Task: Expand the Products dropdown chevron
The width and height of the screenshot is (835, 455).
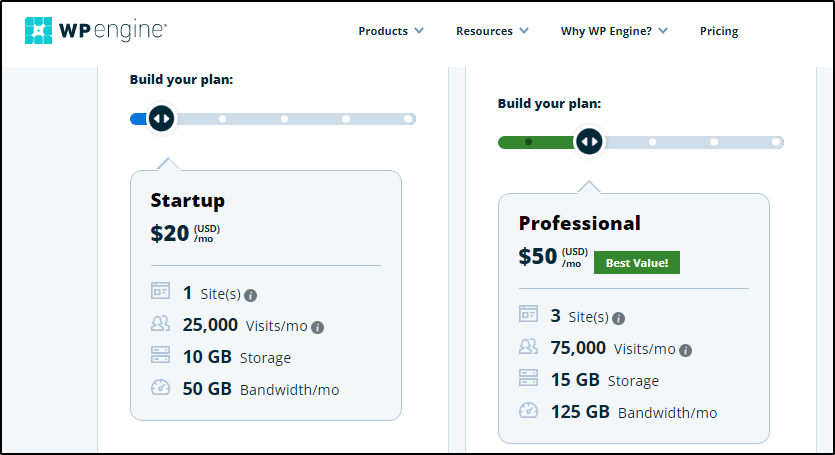Action: (x=419, y=31)
